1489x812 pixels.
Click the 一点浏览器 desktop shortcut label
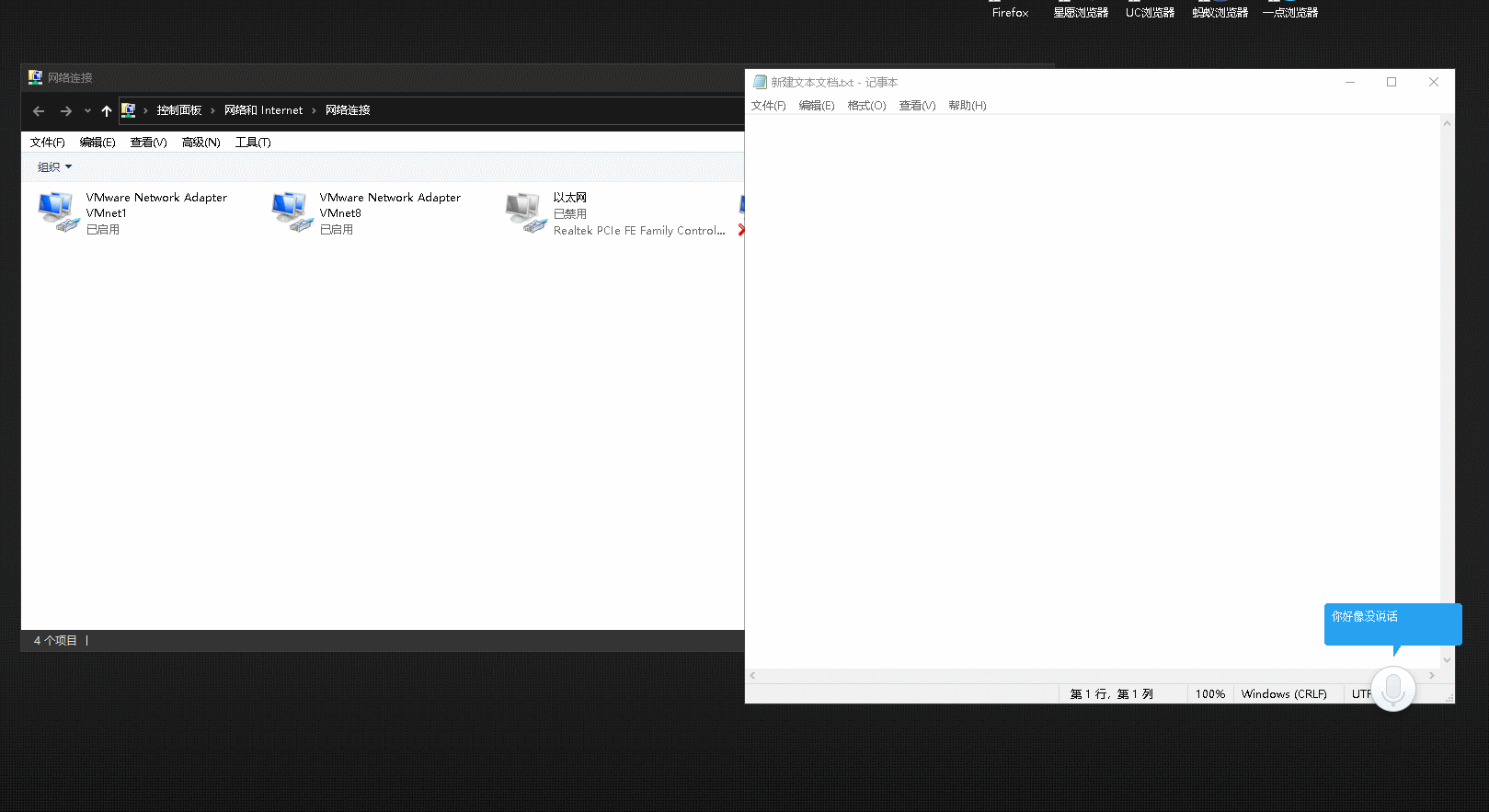pos(1290,13)
